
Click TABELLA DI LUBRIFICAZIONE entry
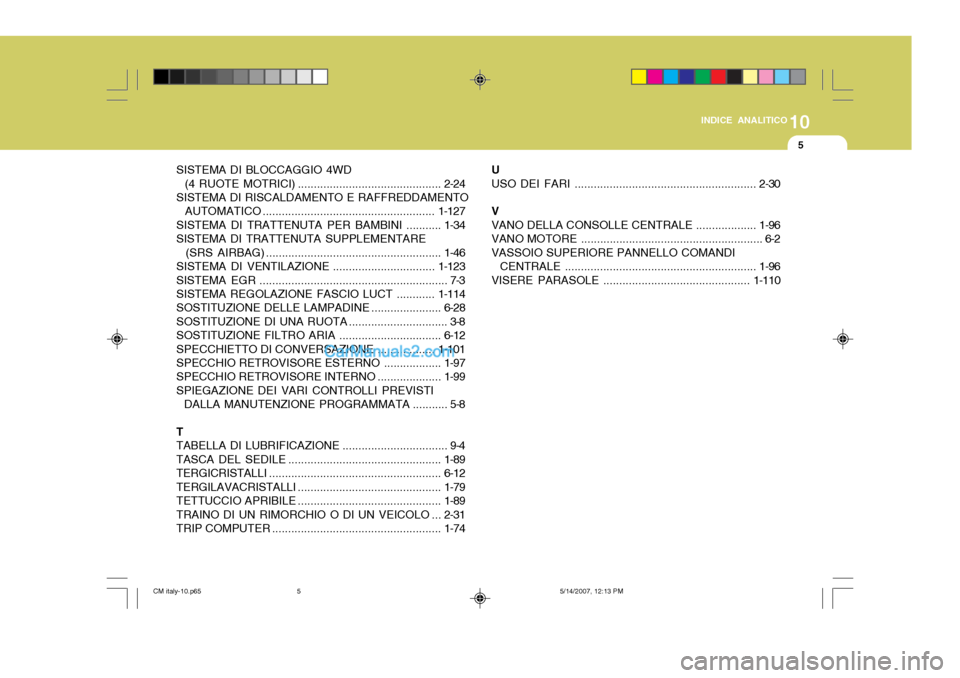321,445
